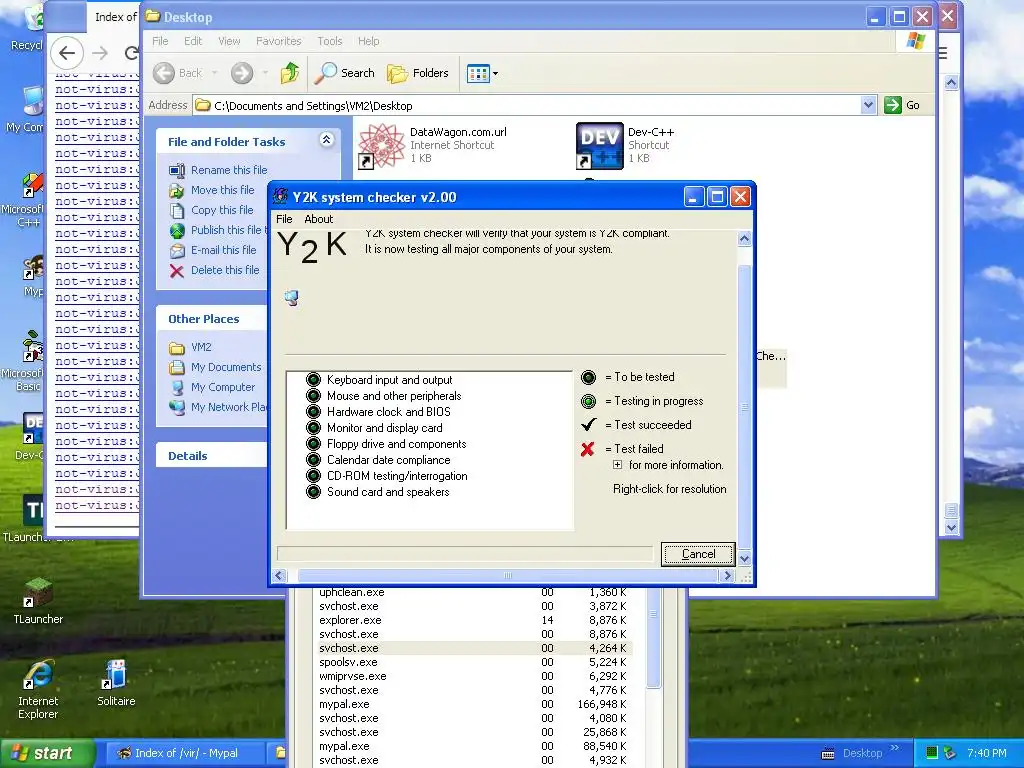Select the Sound card and speakers test icon

pyautogui.click(x=313, y=492)
